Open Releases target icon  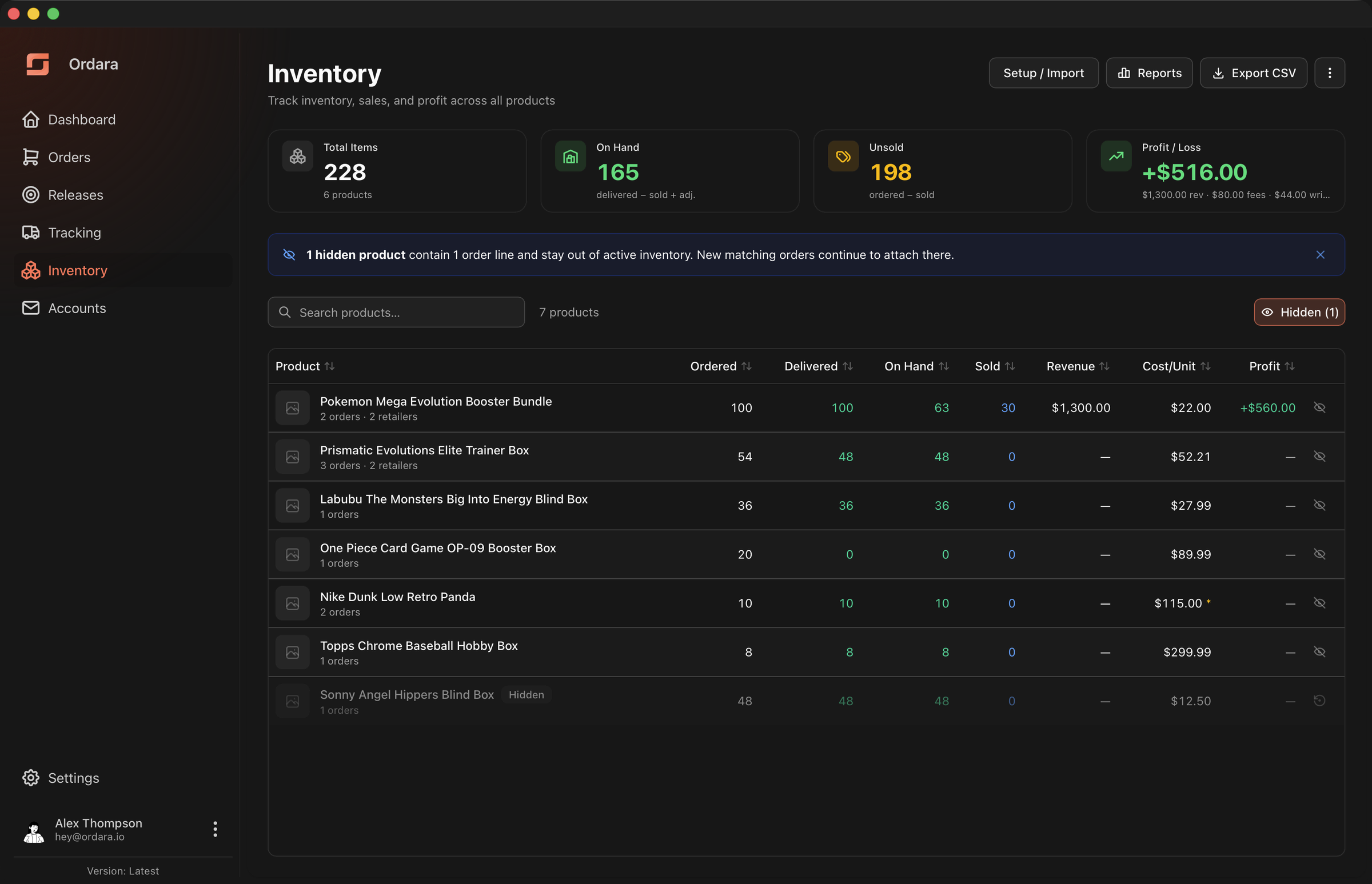click(30, 195)
